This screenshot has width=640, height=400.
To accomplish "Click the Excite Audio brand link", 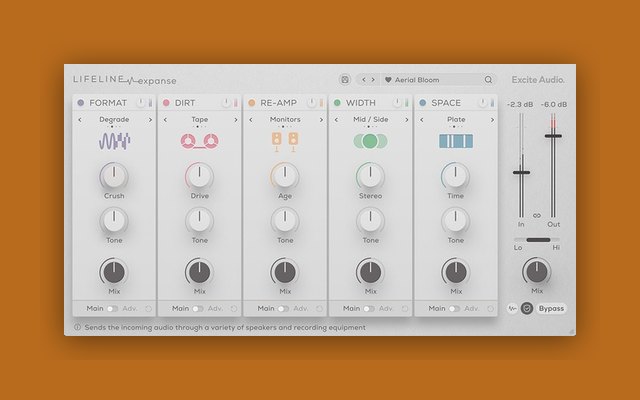I will click(x=538, y=80).
